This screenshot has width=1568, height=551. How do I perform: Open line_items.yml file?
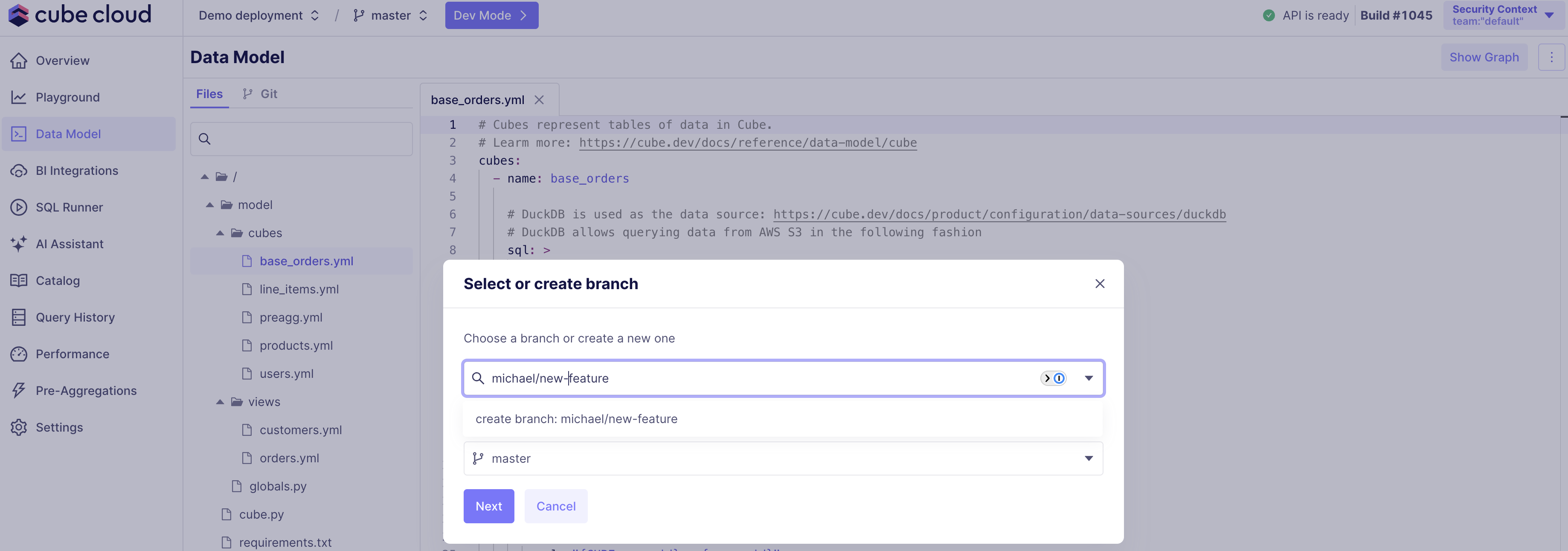click(x=299, y=289)
